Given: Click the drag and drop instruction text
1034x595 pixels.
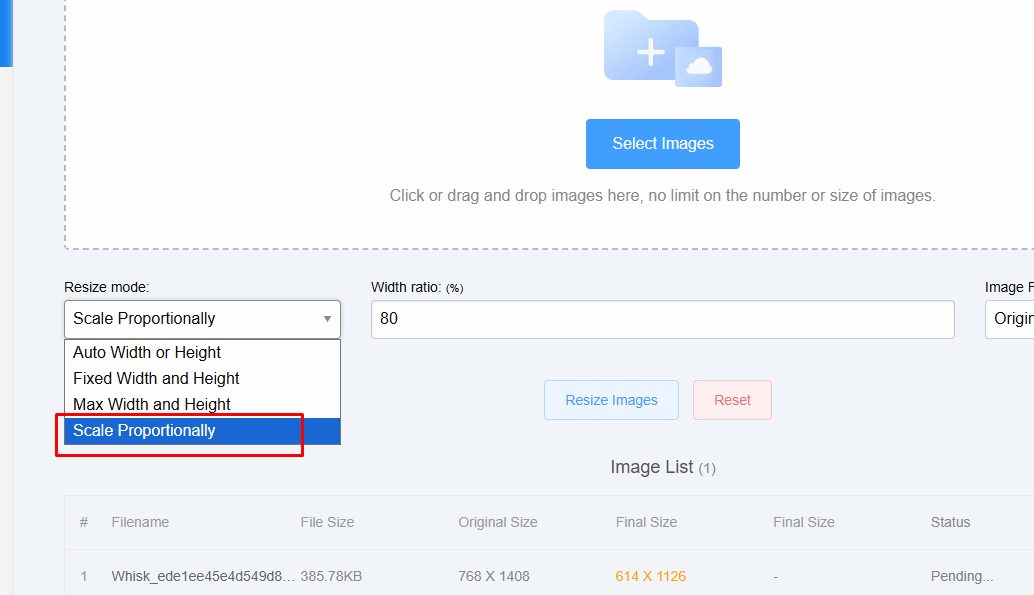Looking at the screenshot, I should coord(663,196).
